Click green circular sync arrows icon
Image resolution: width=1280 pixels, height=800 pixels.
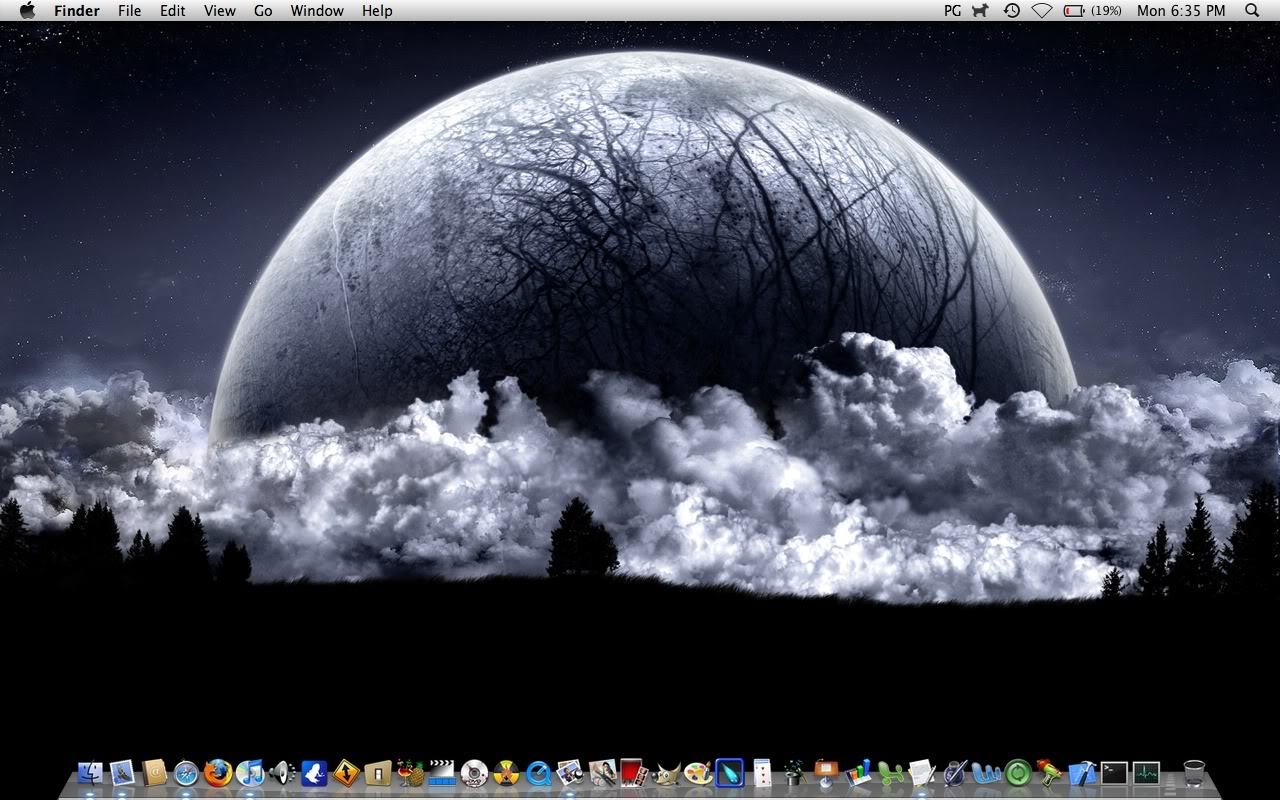point(1018,772)
